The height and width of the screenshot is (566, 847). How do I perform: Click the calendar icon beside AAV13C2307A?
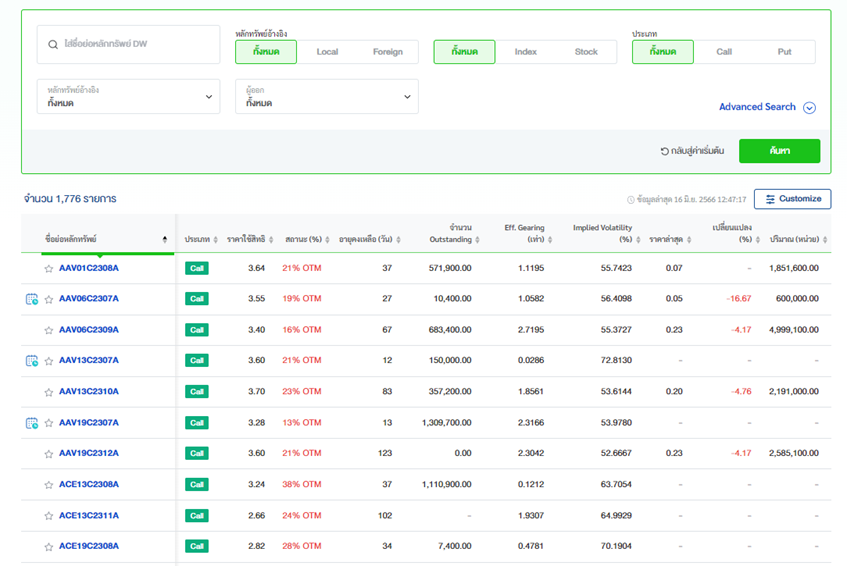point(31,361)
